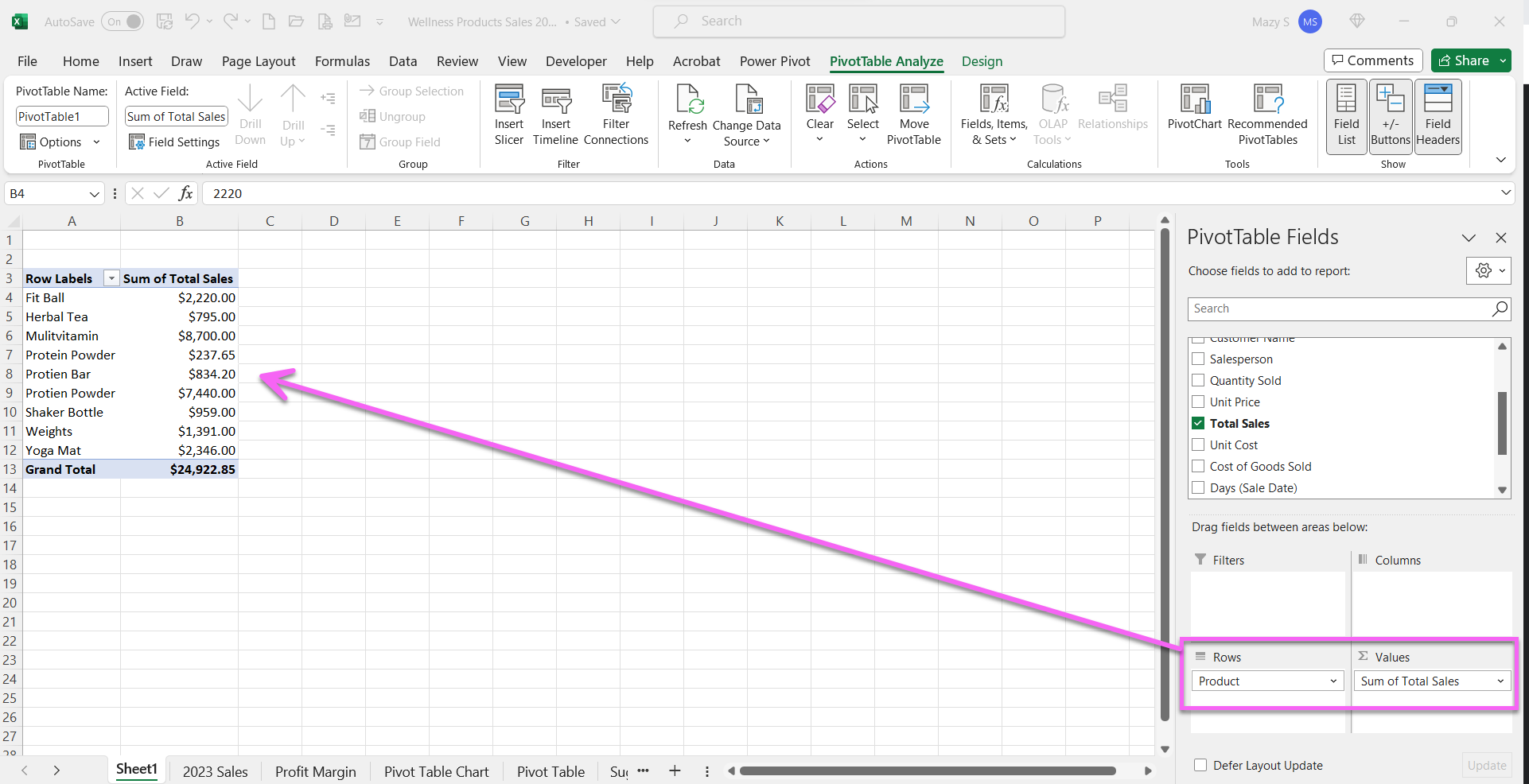This screenshot has height=784, width=1529.
Task: Open the Profit Margin sheet tab
Action: pyautogui.click(x=316, y=770)
